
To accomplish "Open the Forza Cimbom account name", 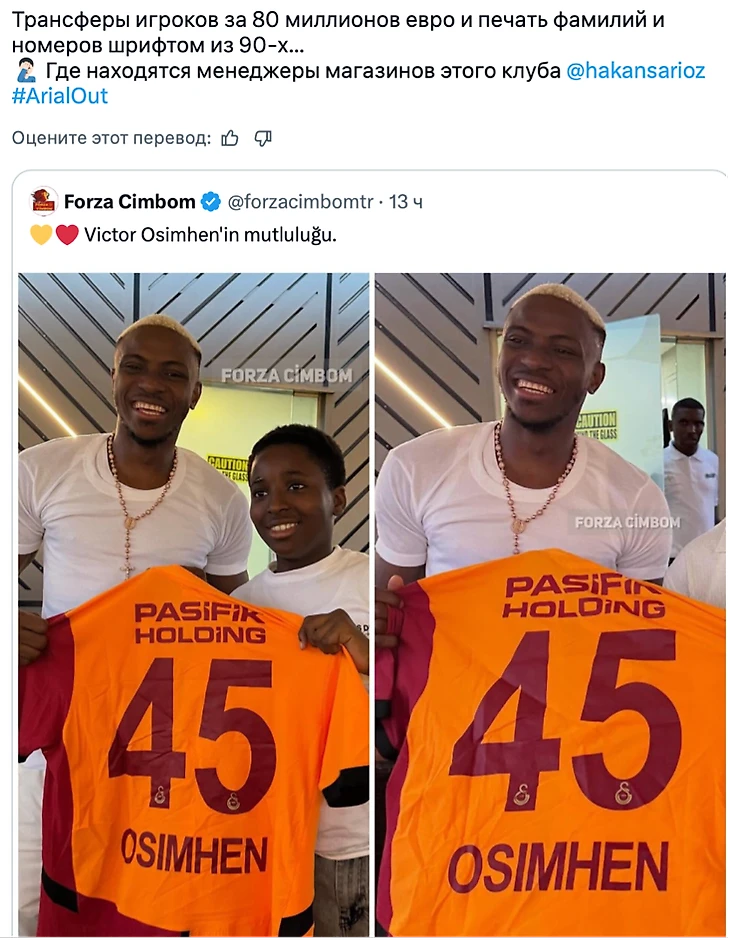I will tap(129, 202).
